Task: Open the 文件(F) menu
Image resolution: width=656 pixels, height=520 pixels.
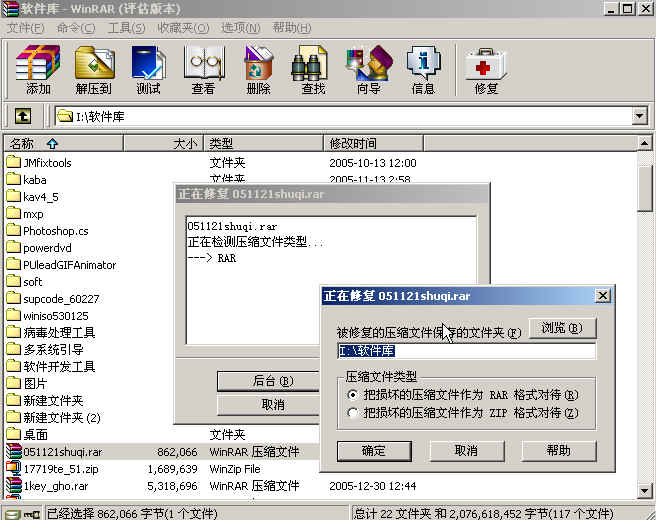Action: coord(26,28)
